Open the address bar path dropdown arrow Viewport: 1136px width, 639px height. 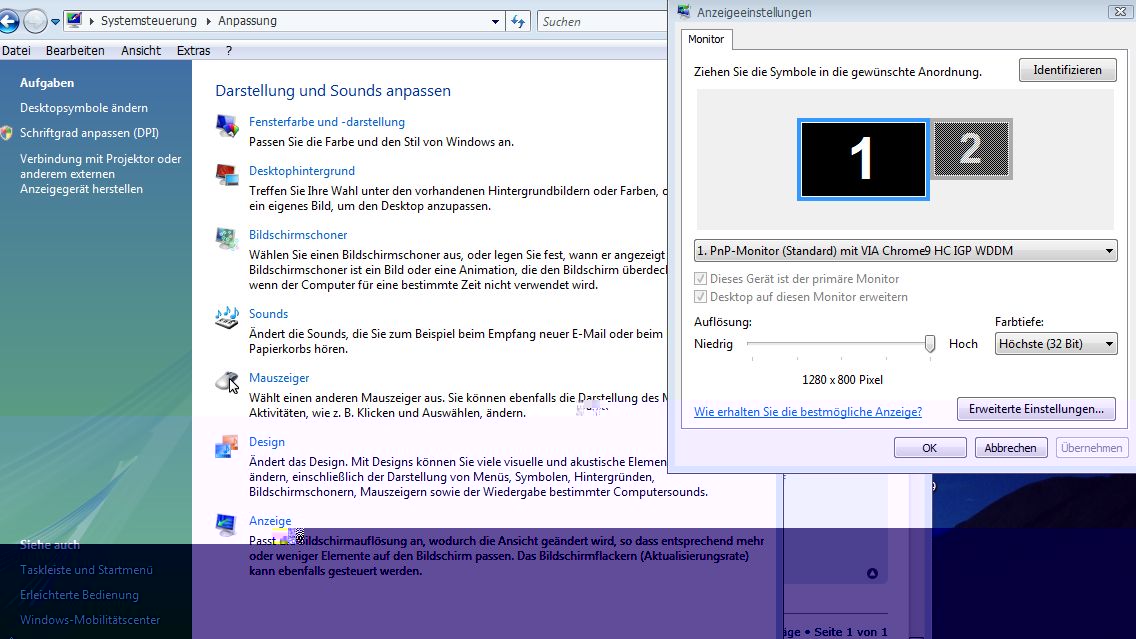click(x=496, y=21)
